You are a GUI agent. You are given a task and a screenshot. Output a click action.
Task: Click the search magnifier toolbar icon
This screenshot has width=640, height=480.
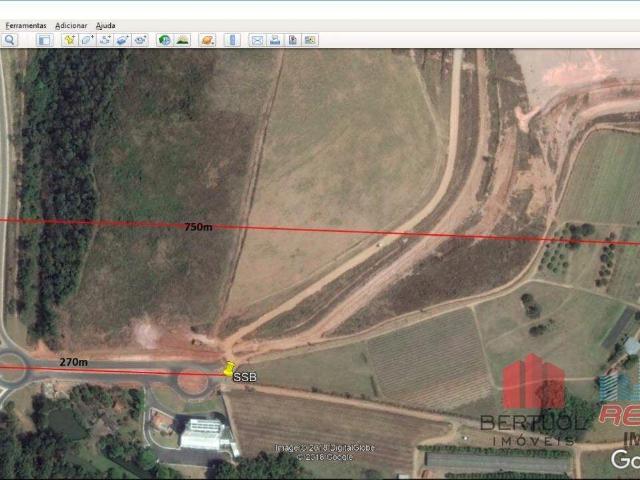tap(9, 40)
